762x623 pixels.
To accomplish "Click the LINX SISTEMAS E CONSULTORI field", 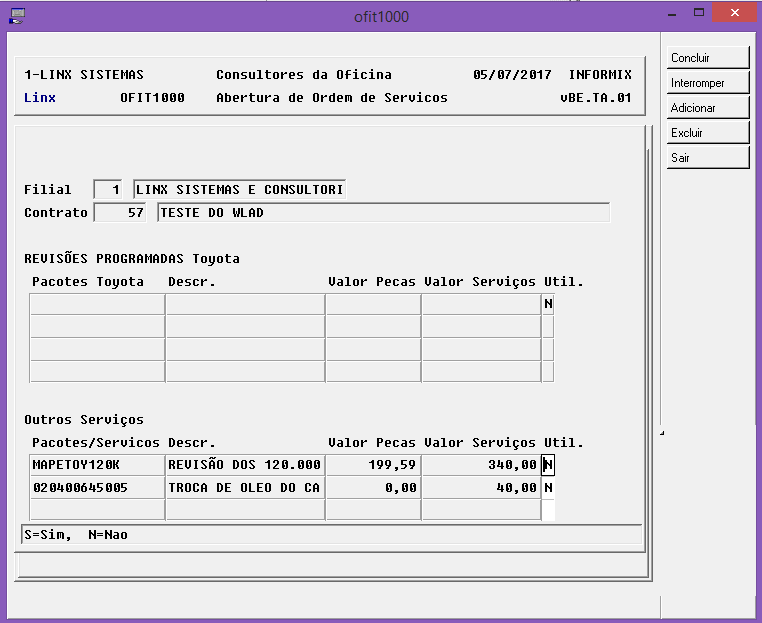I will pos(240,189).
